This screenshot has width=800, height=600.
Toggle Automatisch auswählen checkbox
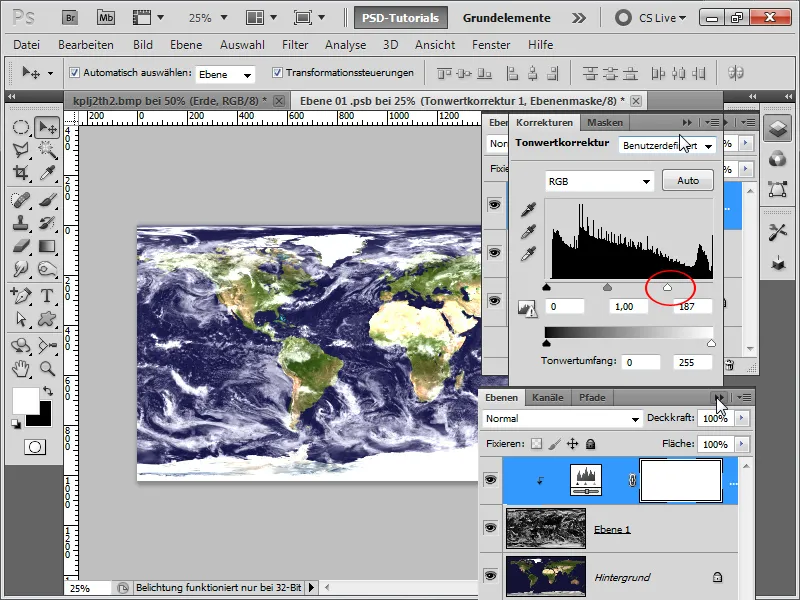pyautogui.click(x=74, y=72)
